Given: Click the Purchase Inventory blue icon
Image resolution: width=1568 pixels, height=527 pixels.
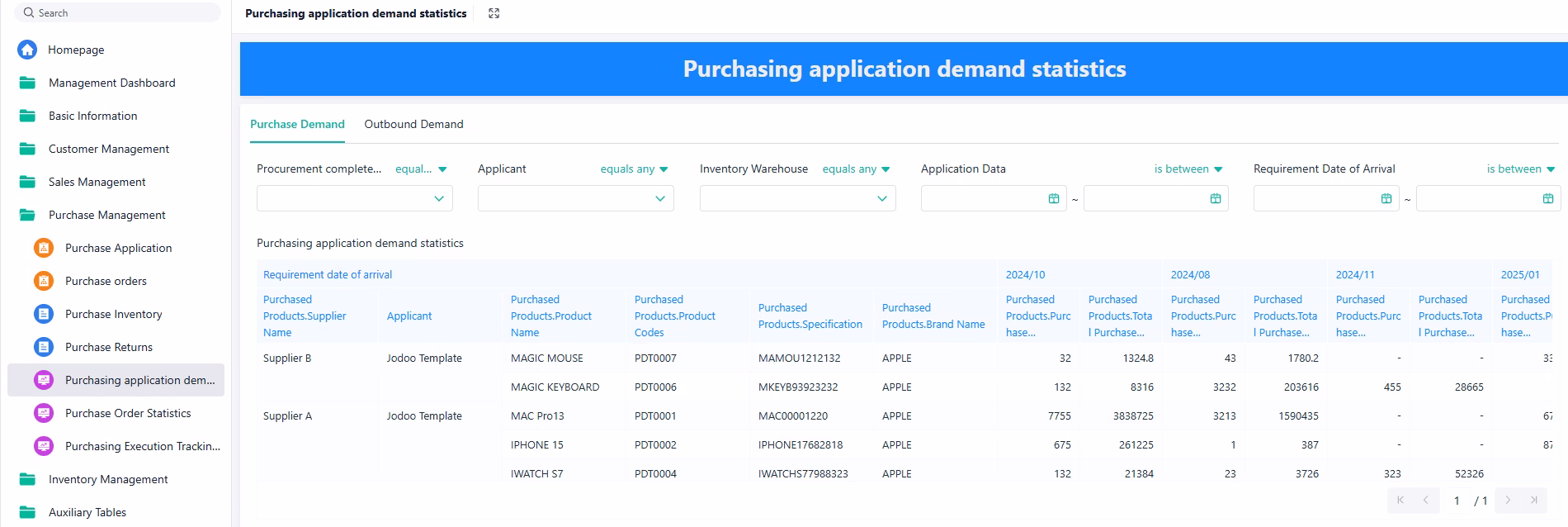Looking at the screenshot, I should tap(44, 314).
